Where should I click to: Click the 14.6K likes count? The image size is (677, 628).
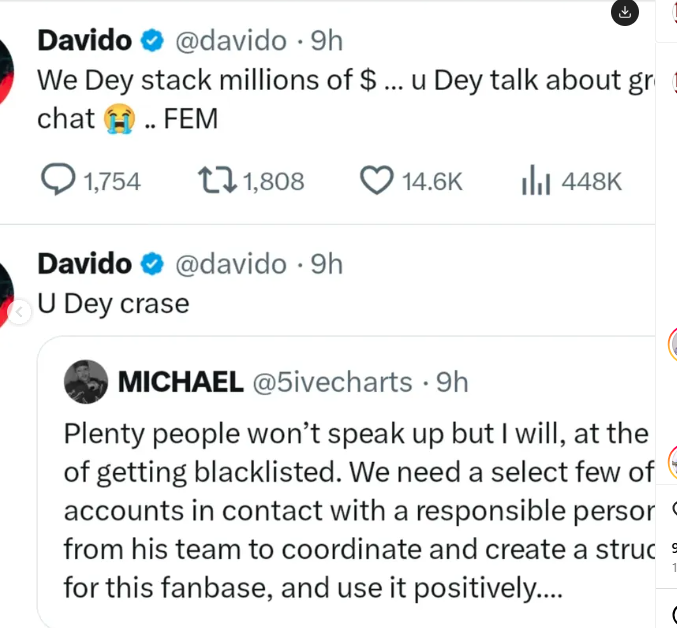(x=432, y=182)
